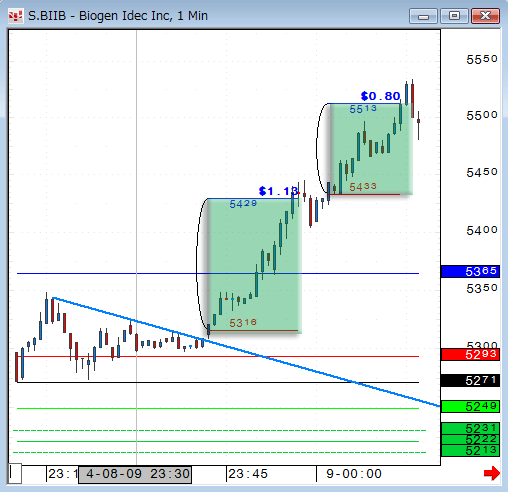Click the 5429 exit price label
Viewport: 508px width, 492px height.
(x=243, y=204)
